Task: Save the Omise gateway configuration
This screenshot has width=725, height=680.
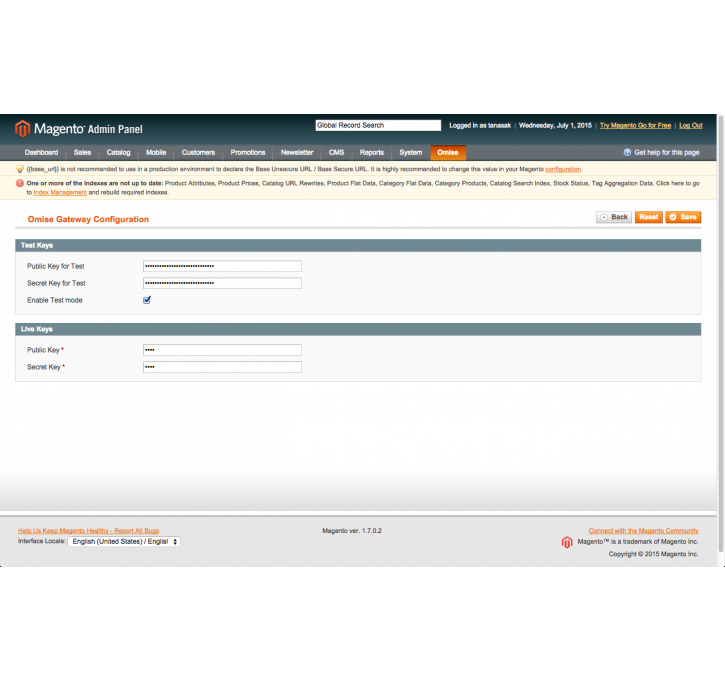Action: pyautogui.click(x=683, y=217)
